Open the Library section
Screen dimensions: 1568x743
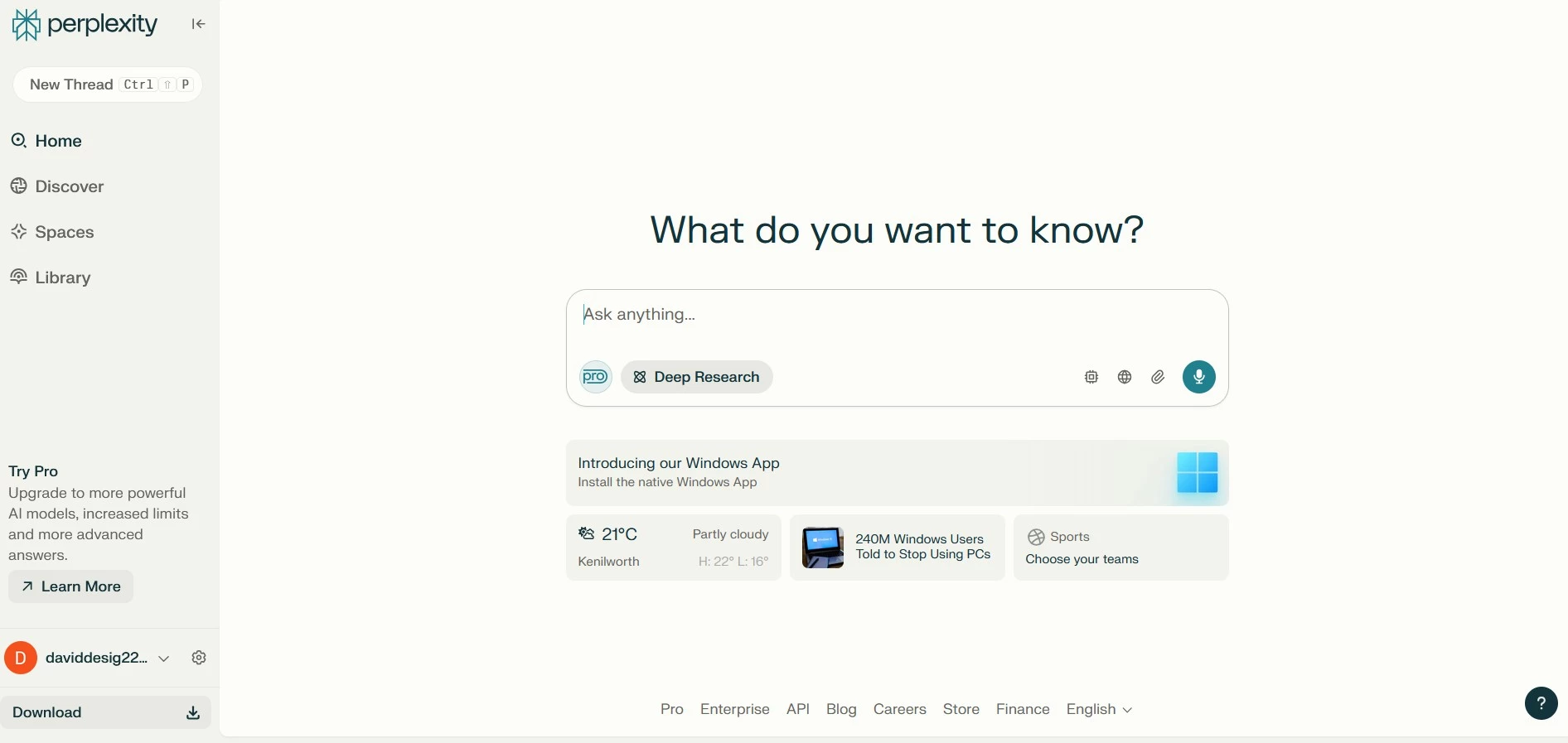(51, 277)
